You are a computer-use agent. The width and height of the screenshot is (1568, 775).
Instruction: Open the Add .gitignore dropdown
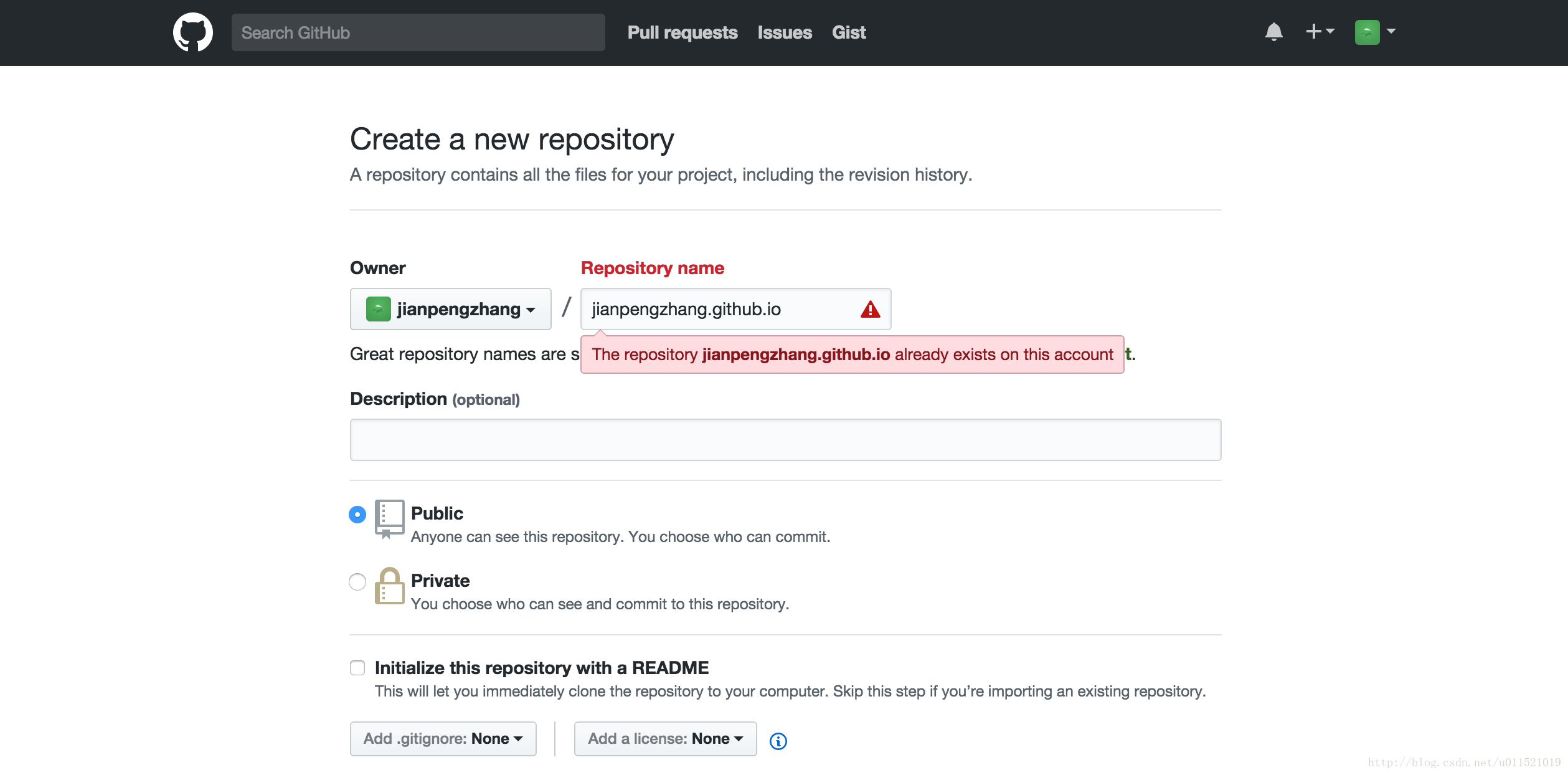point(443,739)
